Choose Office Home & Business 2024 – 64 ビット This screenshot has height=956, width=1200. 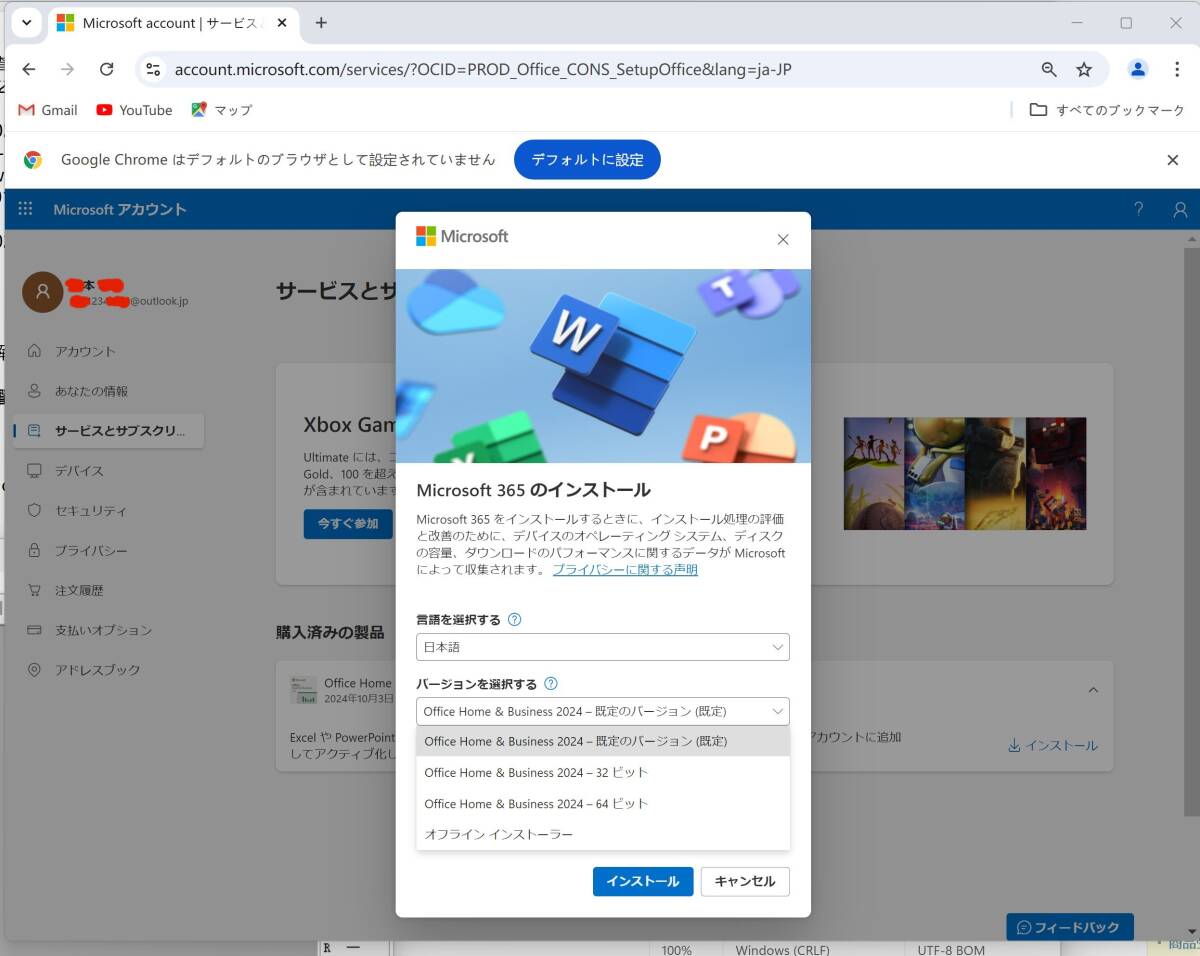(603, 803)
